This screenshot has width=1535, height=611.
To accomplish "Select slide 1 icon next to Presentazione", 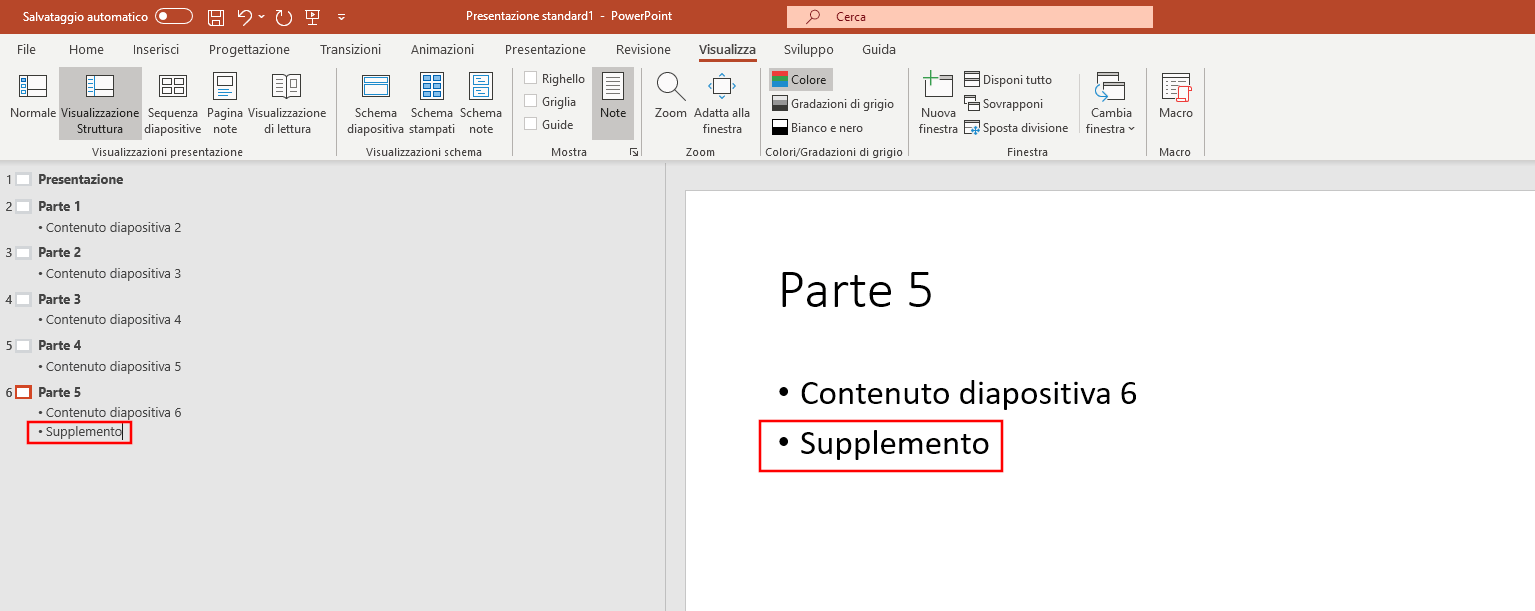I will 24,179.
